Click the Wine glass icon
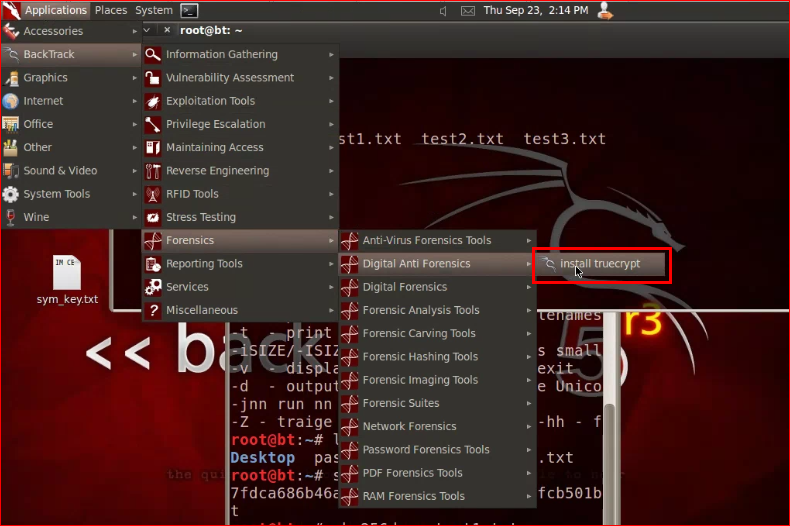The height and width of the screenshot is (526, 790). (x=11, y=217)
